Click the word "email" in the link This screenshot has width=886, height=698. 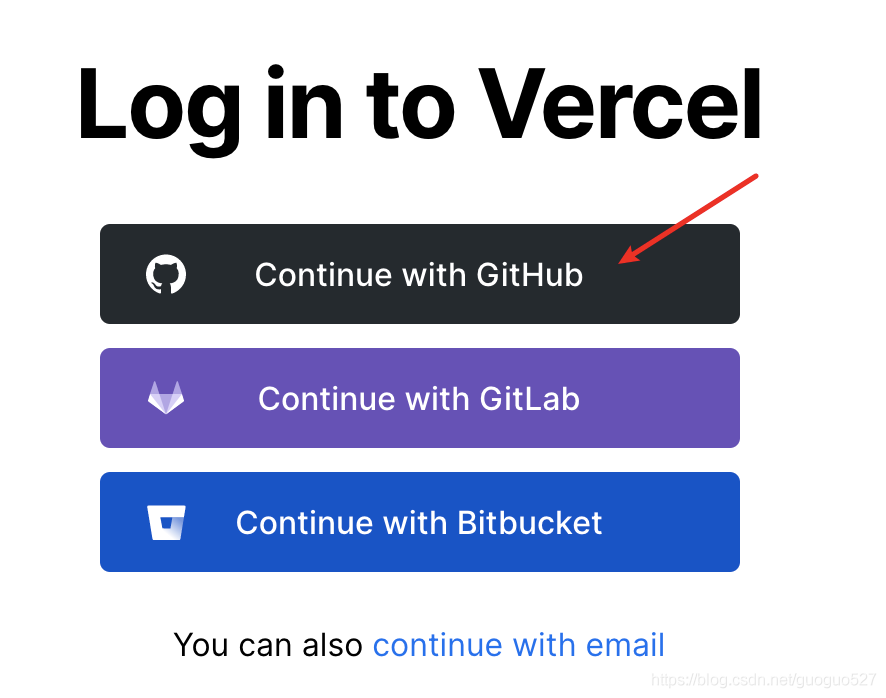[x=626, y=645]
